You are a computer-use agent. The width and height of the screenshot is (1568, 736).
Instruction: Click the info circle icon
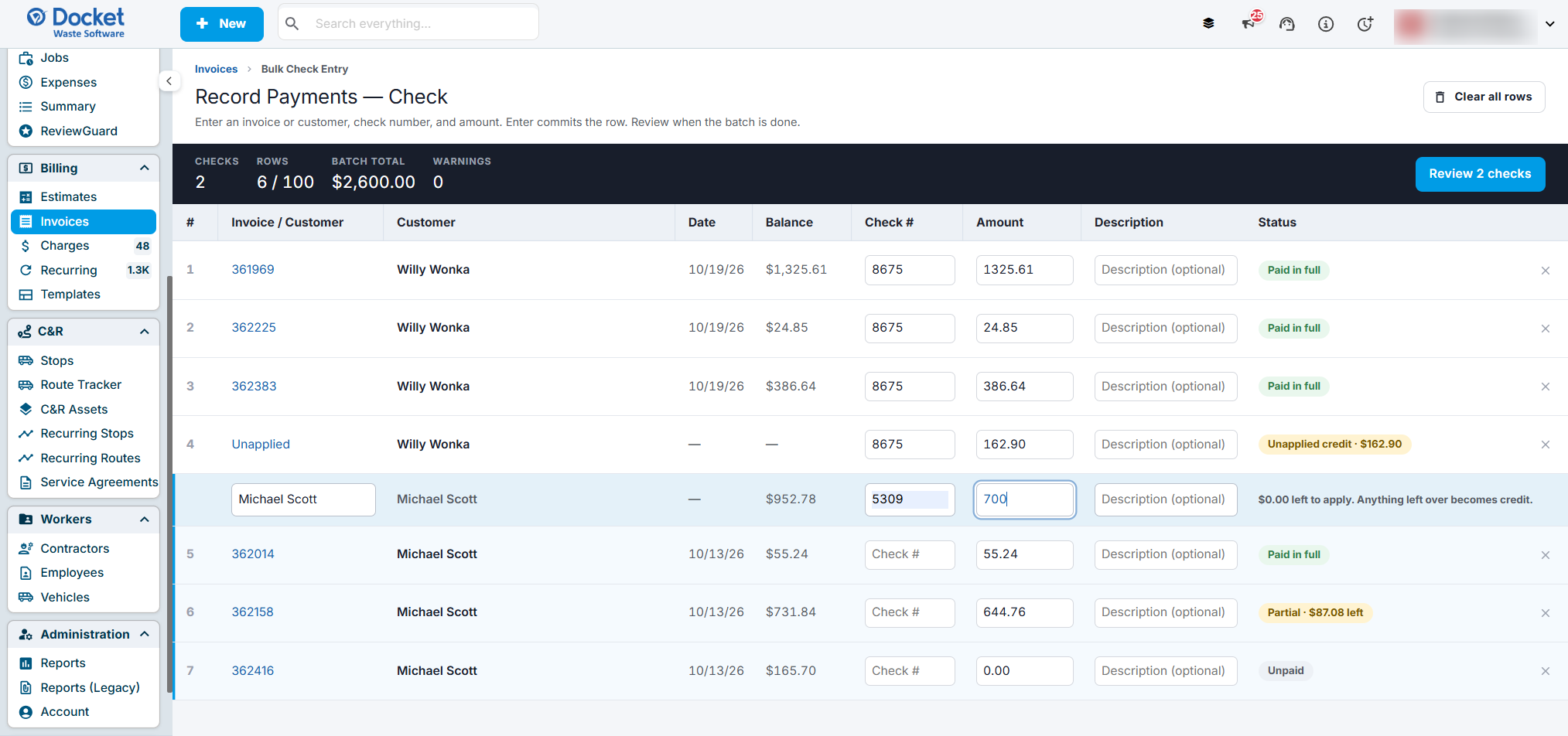point(1326,24)
